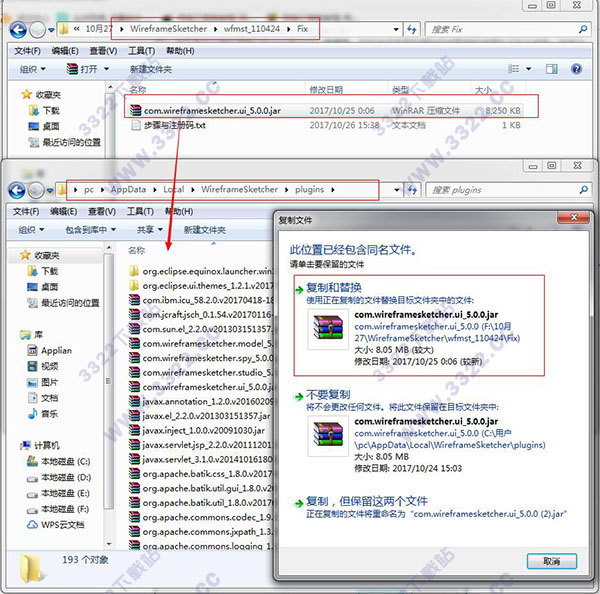Open recent pages dropdown in Fix window

tap(51, 30)
